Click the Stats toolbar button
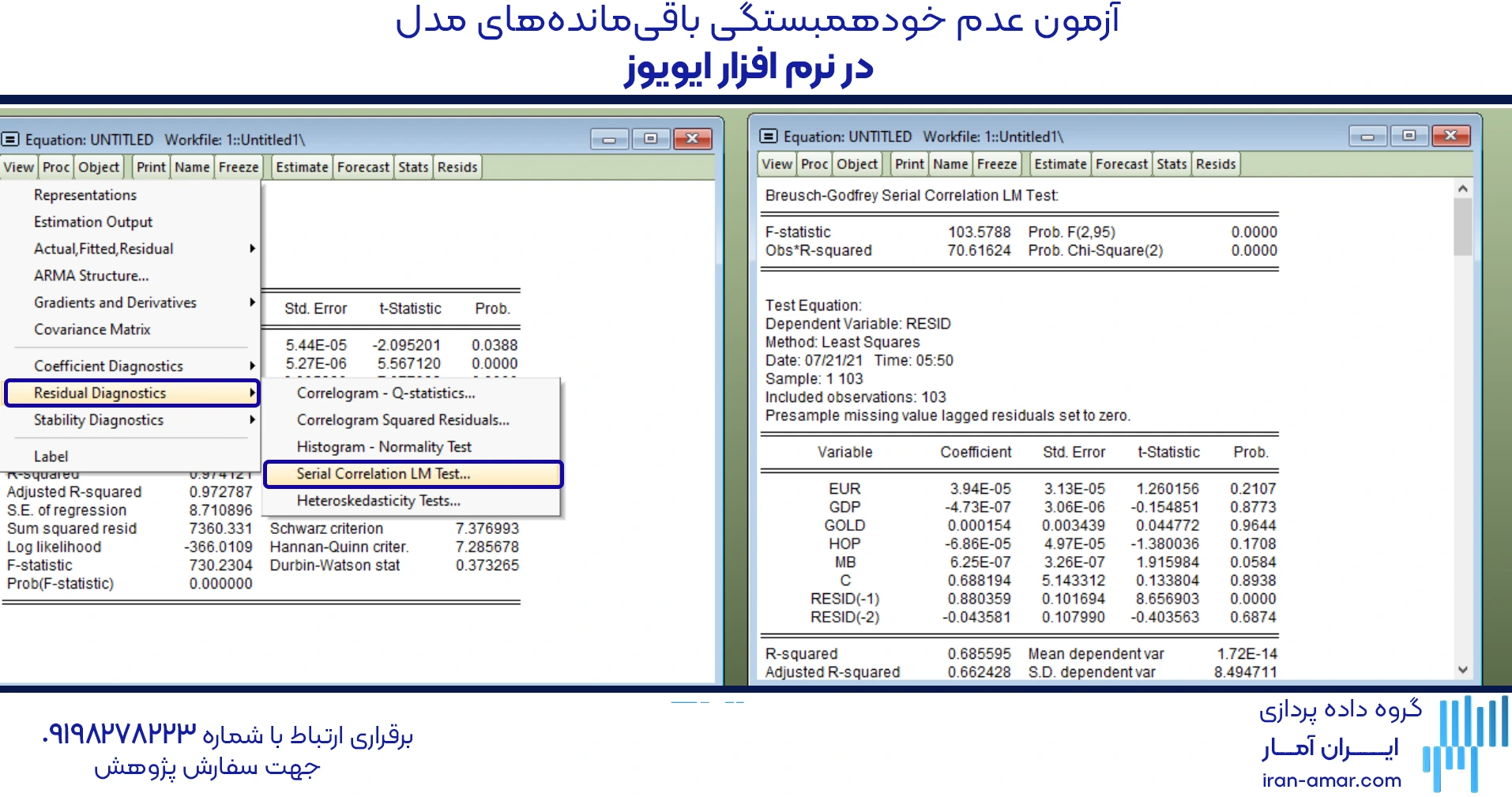Image resolution: width=1512 pixels, height=797 pixels. pos(412,167)
